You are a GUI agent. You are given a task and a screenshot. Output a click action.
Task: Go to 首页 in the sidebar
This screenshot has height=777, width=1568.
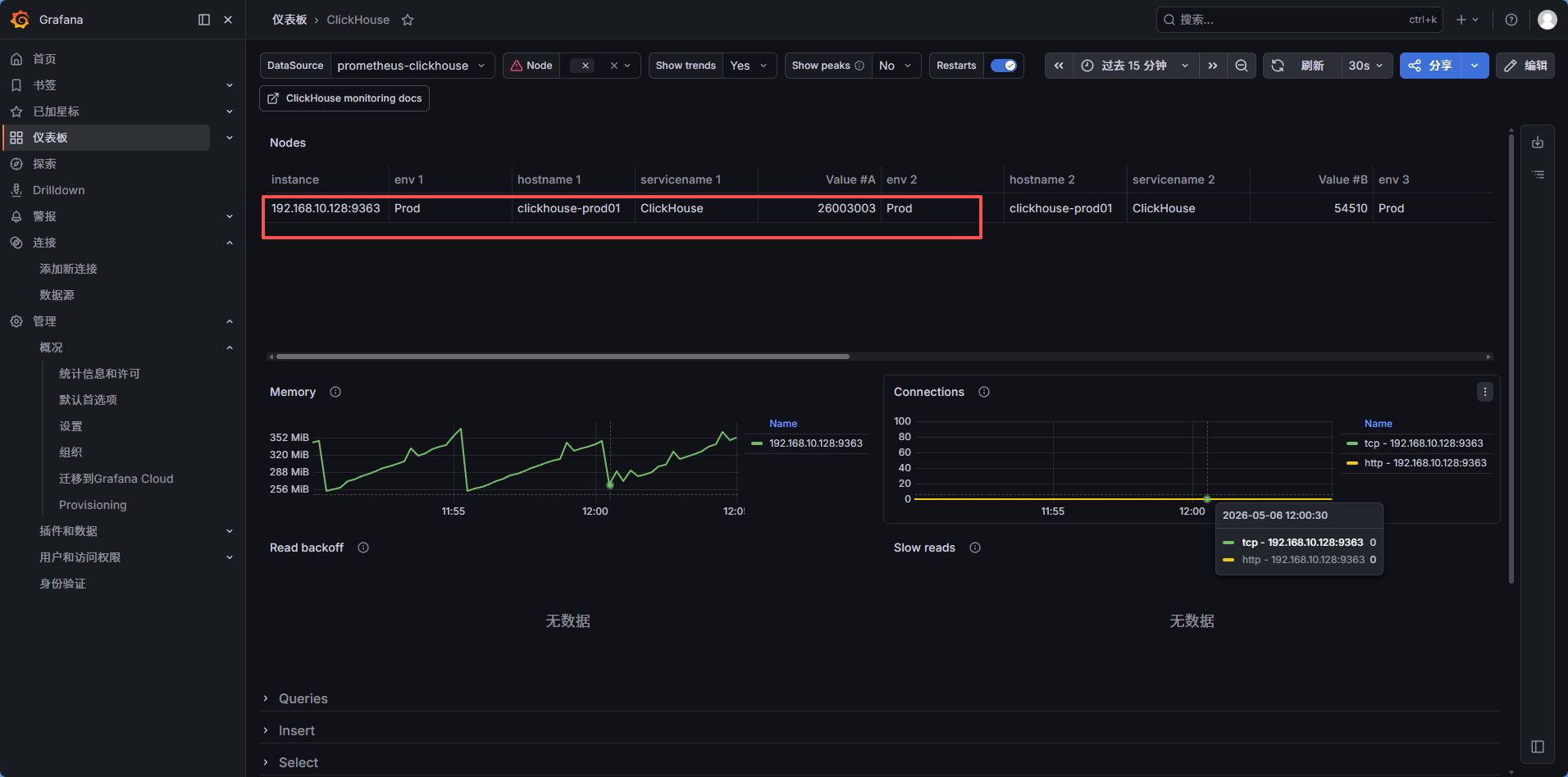[44, 59]
